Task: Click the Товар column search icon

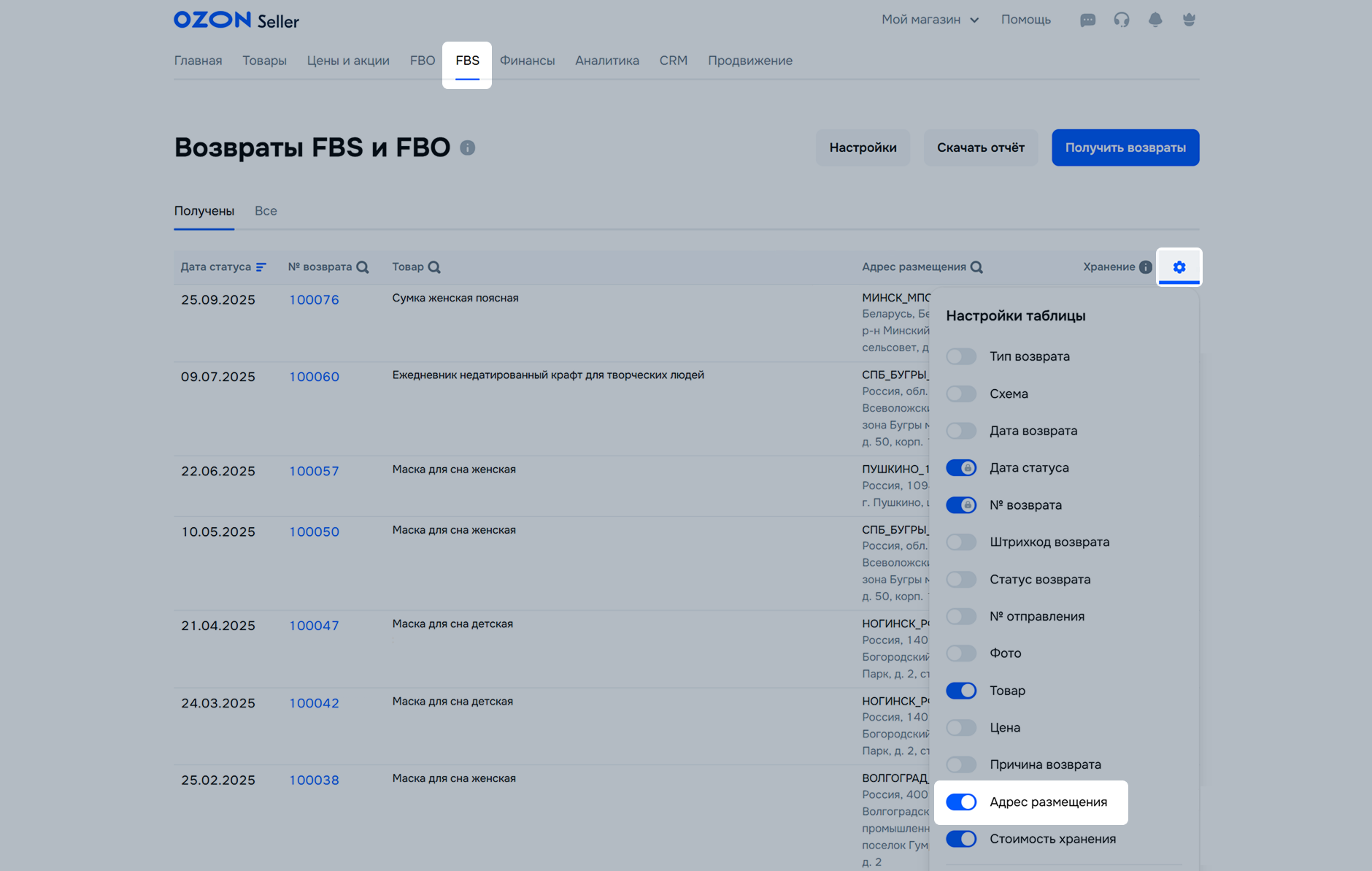Action: coord(434,267)
